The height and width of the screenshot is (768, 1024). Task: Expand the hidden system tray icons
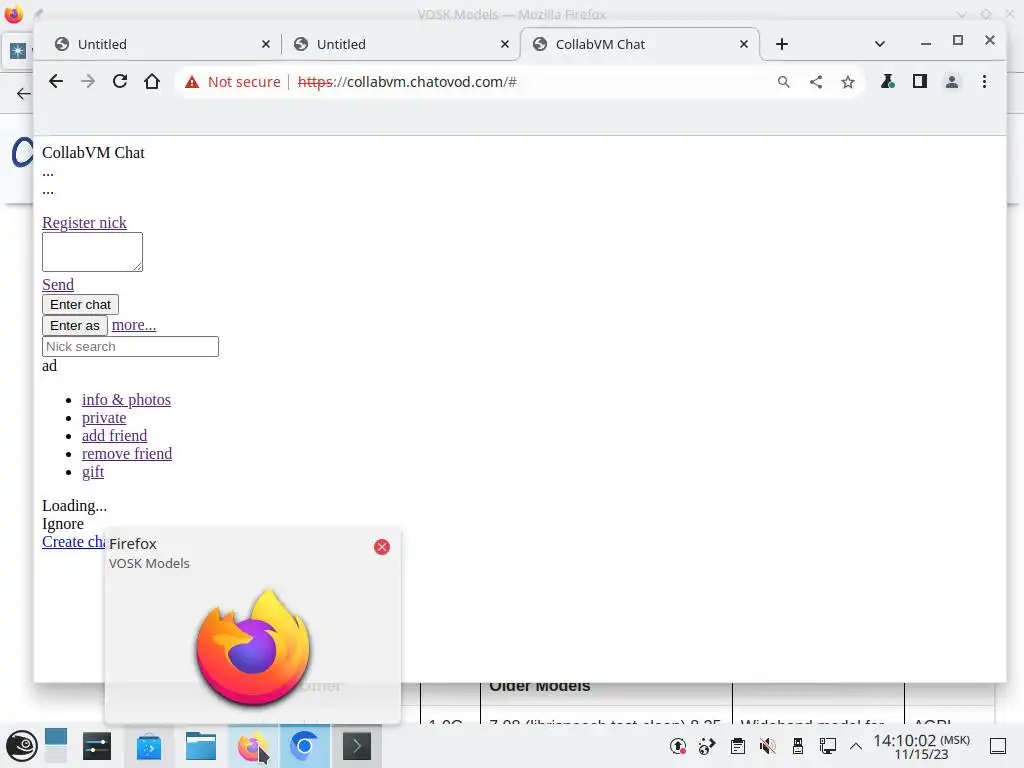856,746
